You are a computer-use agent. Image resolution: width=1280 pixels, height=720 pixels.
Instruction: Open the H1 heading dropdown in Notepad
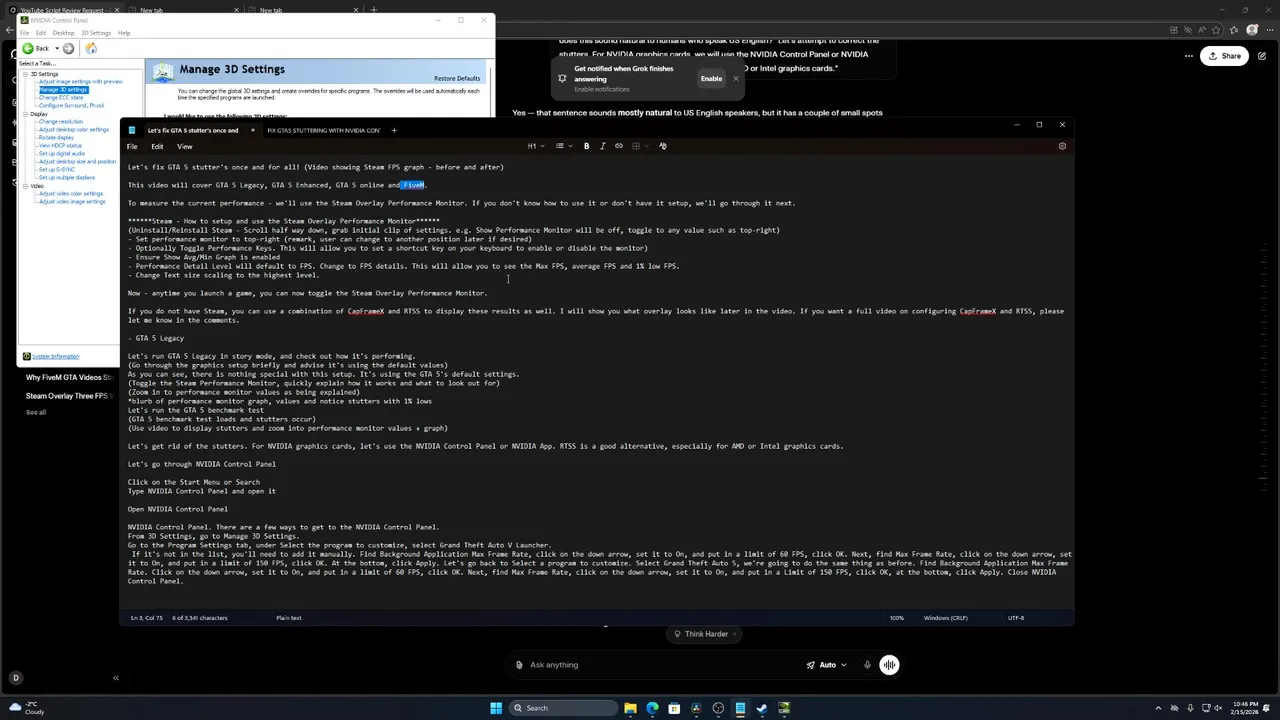point(536,146)
